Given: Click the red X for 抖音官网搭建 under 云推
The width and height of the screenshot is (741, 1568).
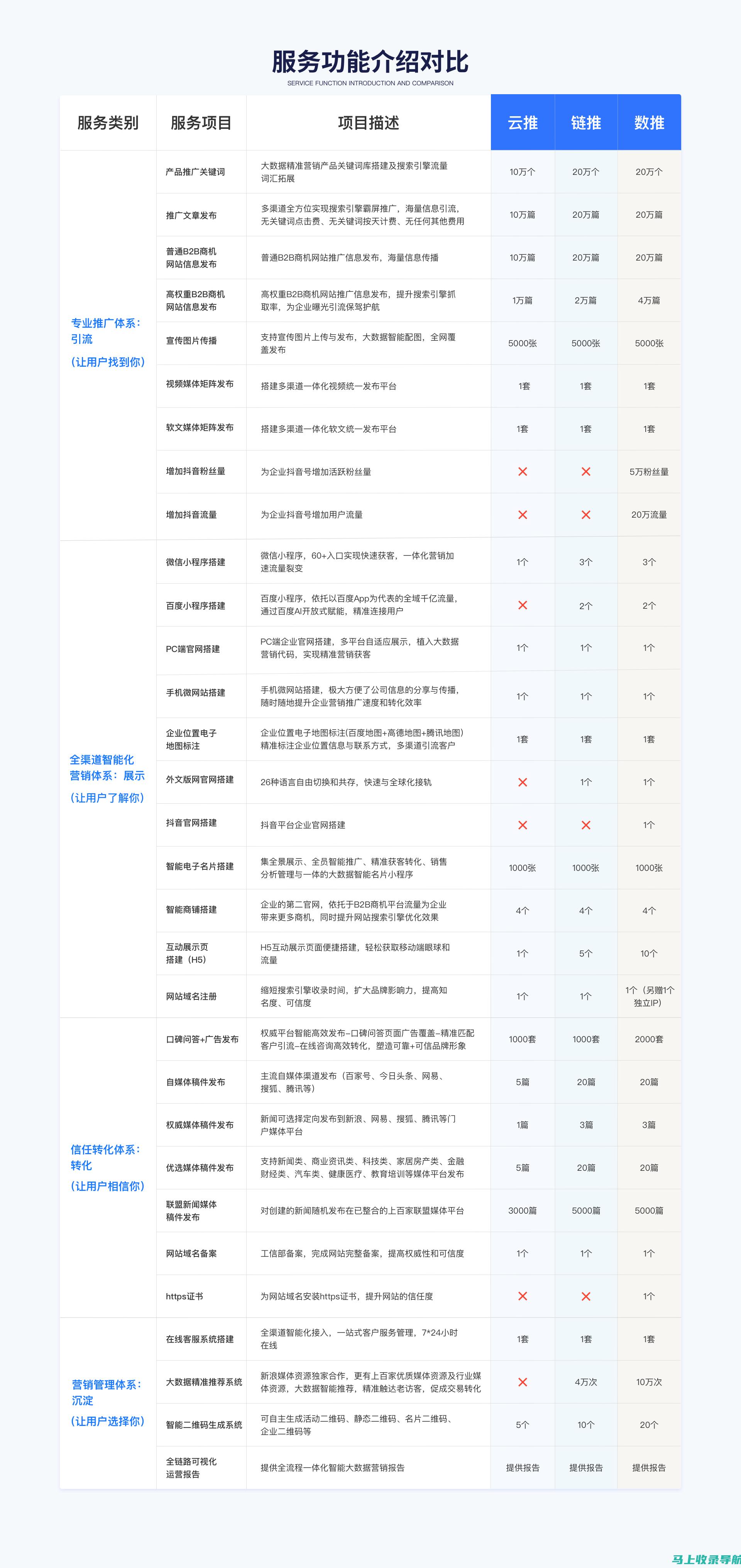Looking at the screenshot, I should tap(522, 825).
